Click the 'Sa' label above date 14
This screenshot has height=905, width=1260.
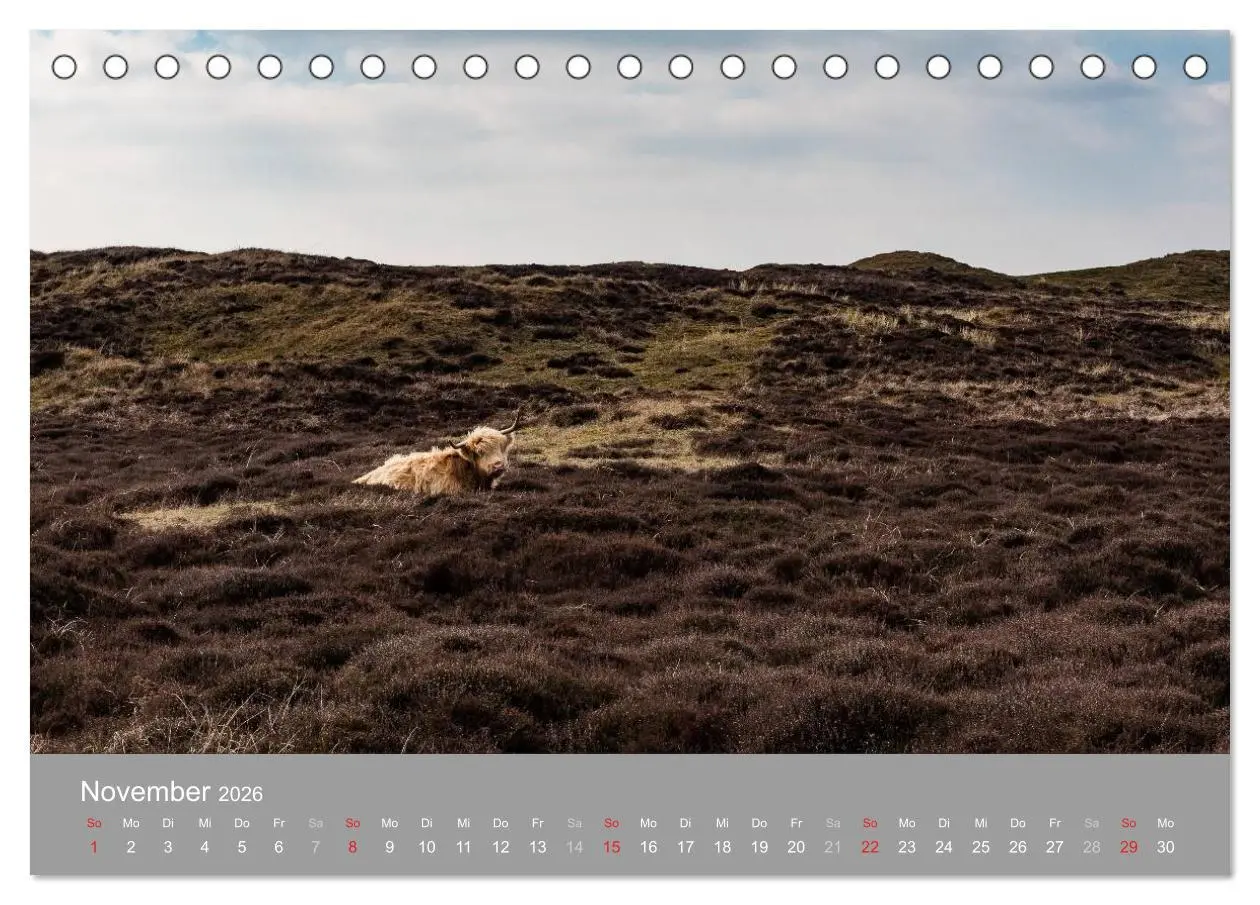click(x=575, y=823)
